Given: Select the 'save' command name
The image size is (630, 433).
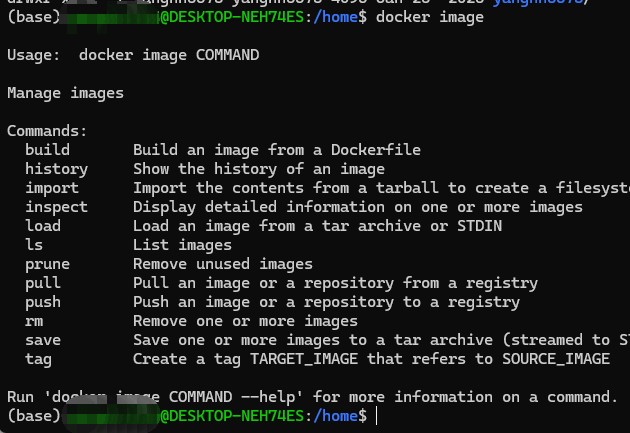Looking at the screenshot, I should (x=43, y=341).
